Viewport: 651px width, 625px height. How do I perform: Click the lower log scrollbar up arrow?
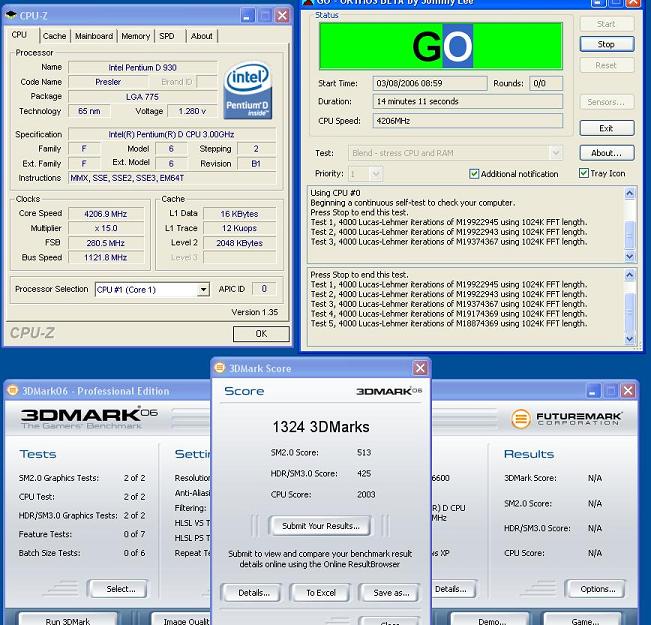[x=629, y=275]
